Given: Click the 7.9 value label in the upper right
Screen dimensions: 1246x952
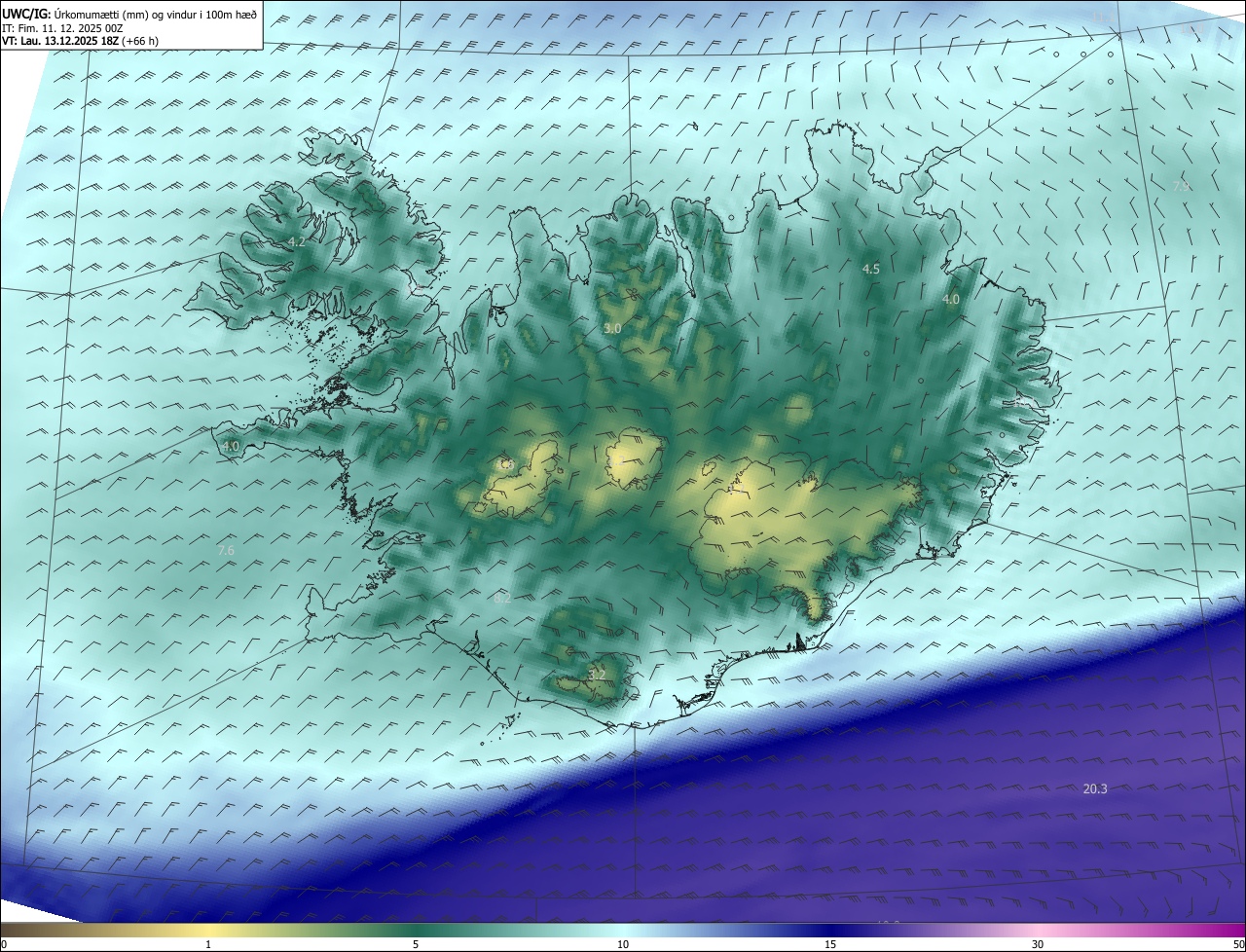Looking at the screenshot, I should pos(1181,185).
